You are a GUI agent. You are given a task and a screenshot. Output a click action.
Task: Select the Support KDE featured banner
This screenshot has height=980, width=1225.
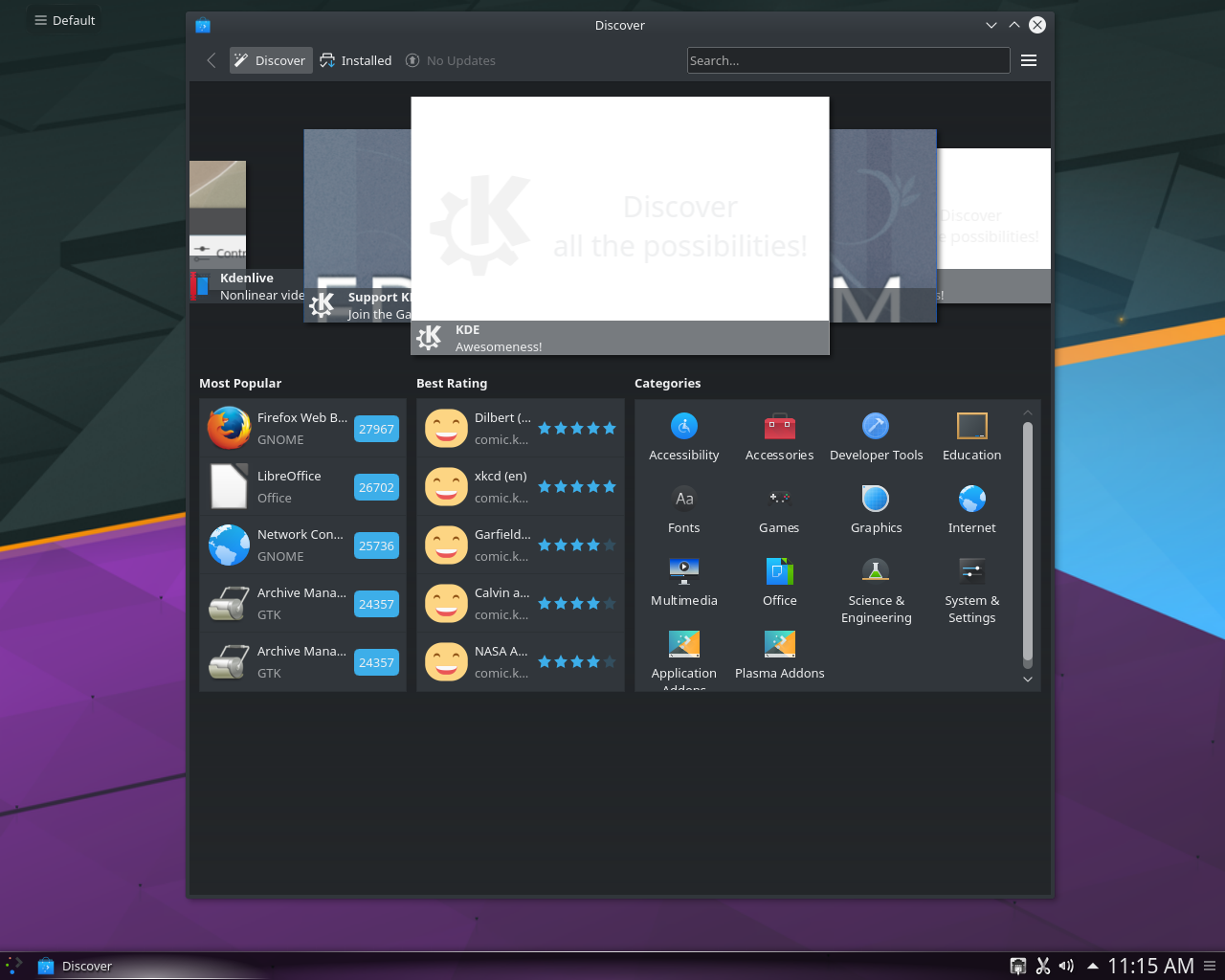[x=357, y=226]
